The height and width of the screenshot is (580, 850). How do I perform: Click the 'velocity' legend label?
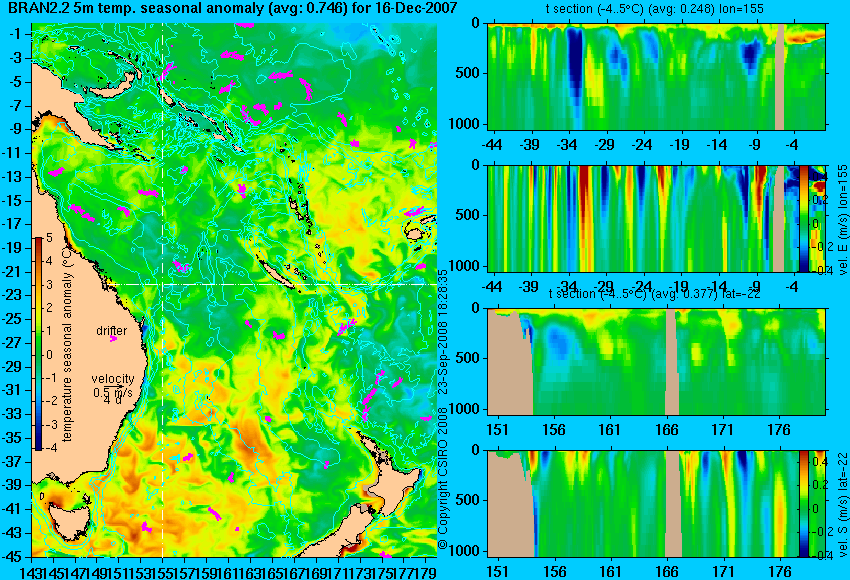click(113, 379)
